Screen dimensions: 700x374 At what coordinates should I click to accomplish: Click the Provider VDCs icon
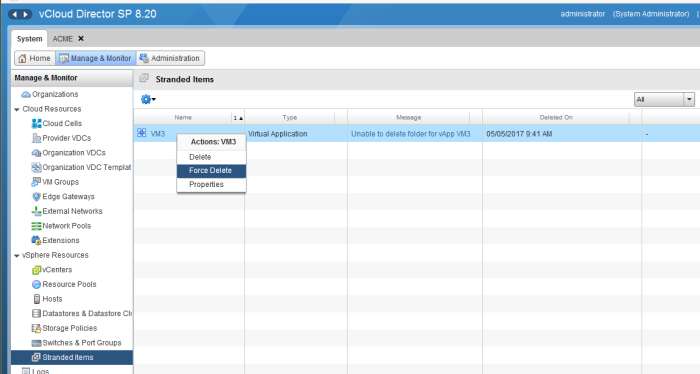[x=37, y=138]
